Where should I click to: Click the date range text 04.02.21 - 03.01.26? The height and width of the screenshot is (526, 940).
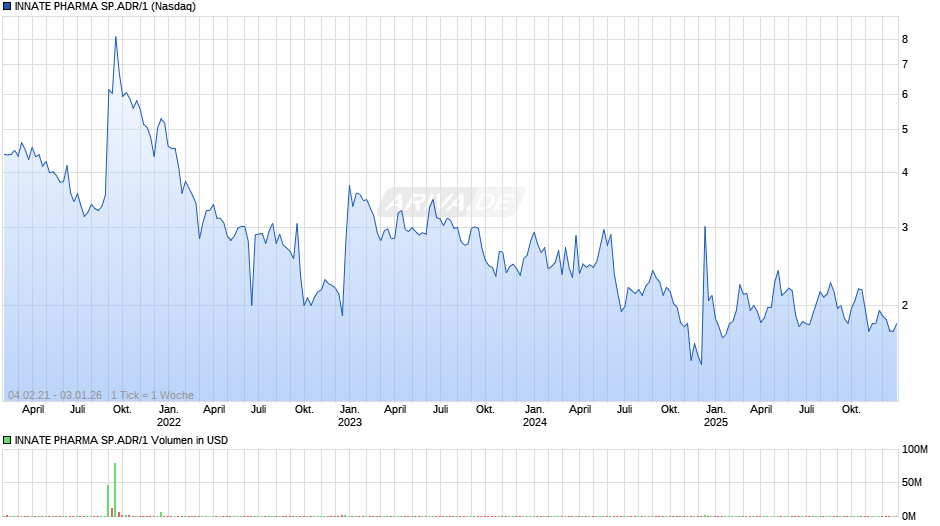click(x=55, y=395)
